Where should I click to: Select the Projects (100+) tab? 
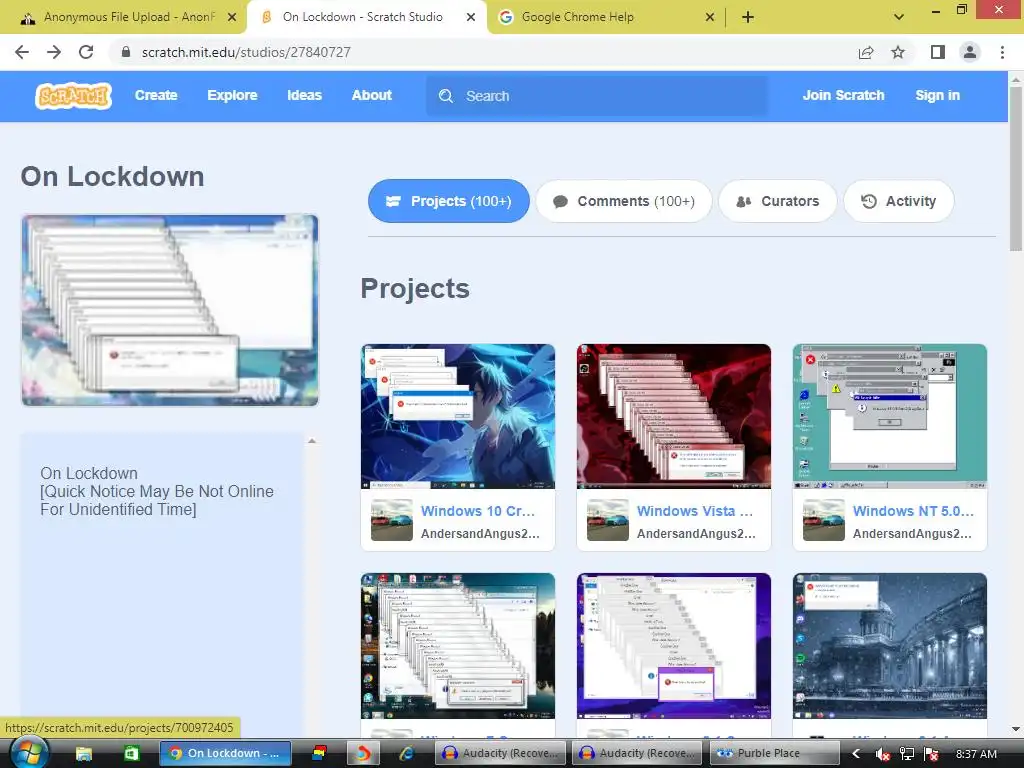pyautogui.click(x=449, y=201)
